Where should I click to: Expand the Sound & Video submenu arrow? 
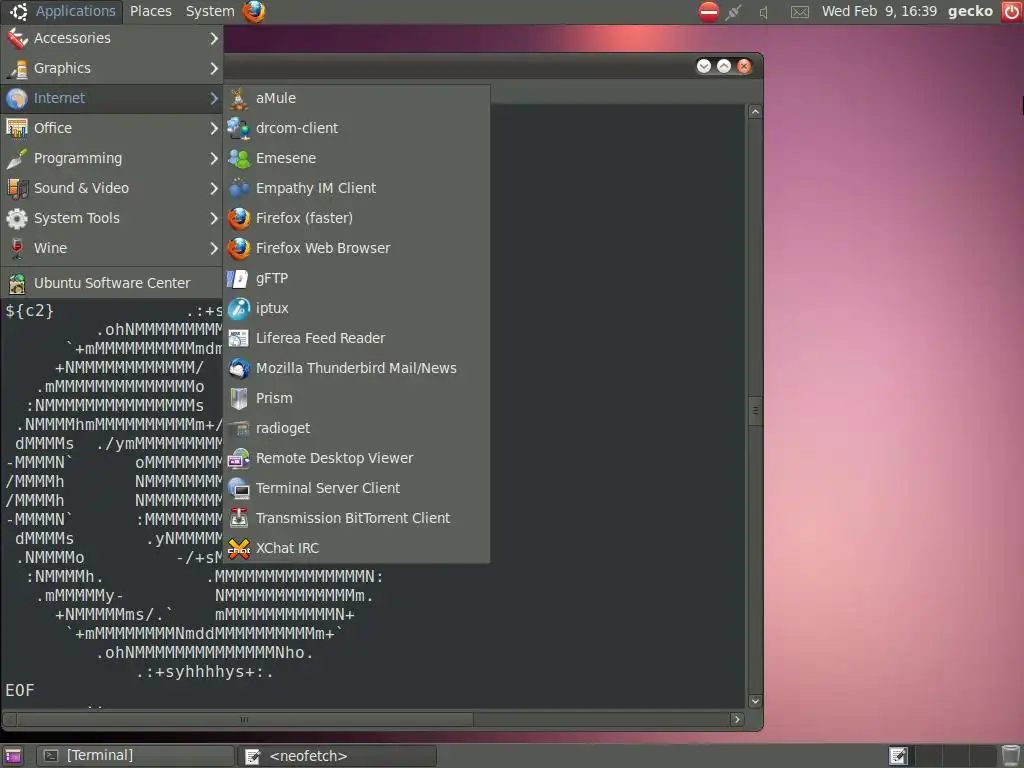[x=214, y=189]
